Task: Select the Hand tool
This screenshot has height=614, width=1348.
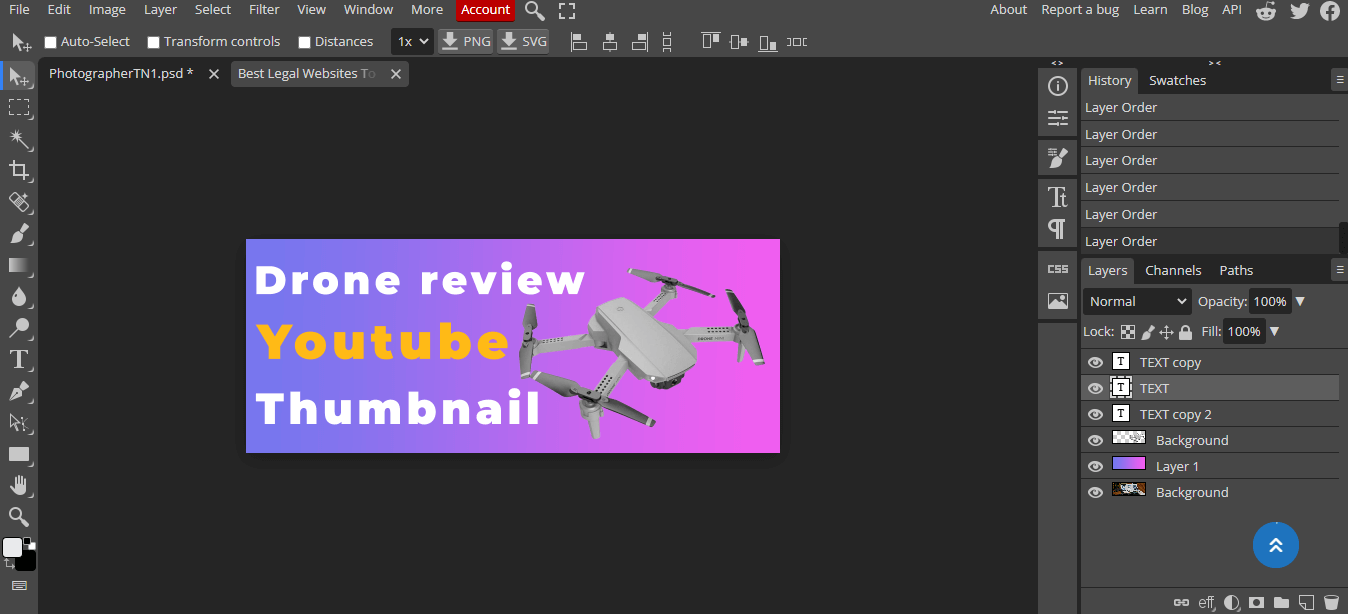Action: point(19,485)
